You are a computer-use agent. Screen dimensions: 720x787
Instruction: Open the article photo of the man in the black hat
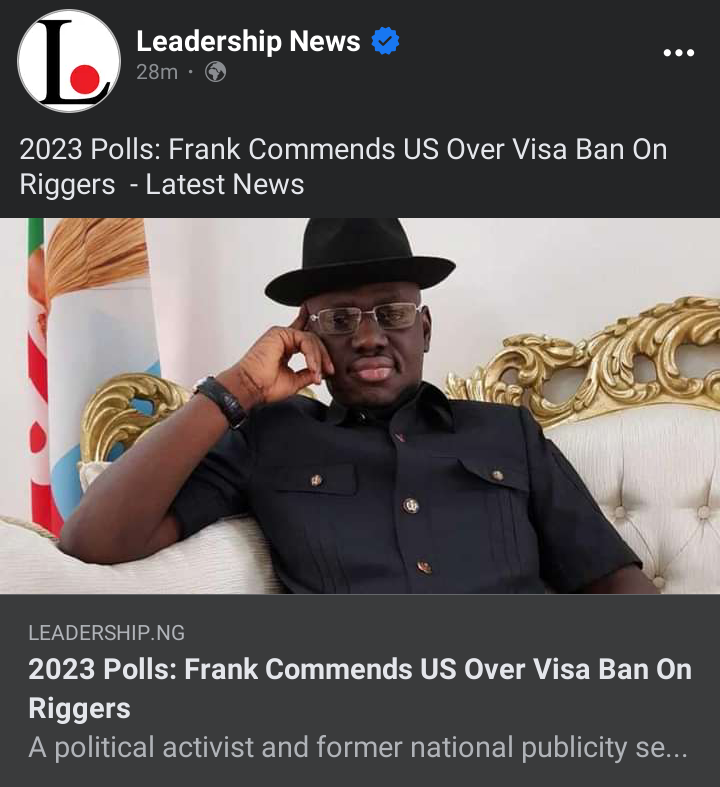pyautogui.click(x=360, y=406)
